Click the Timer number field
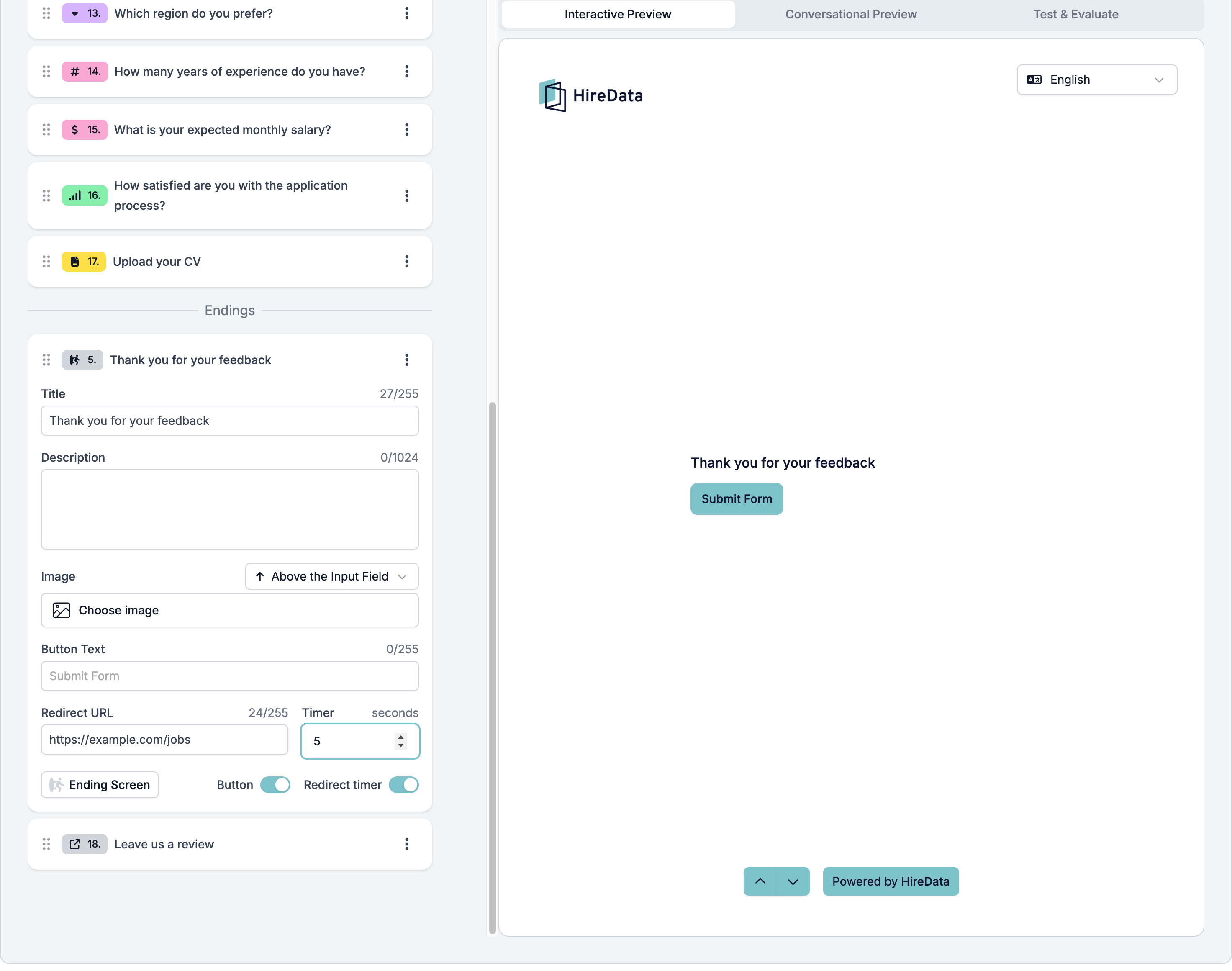The image size is (1232, 971). tap(360, 741)
